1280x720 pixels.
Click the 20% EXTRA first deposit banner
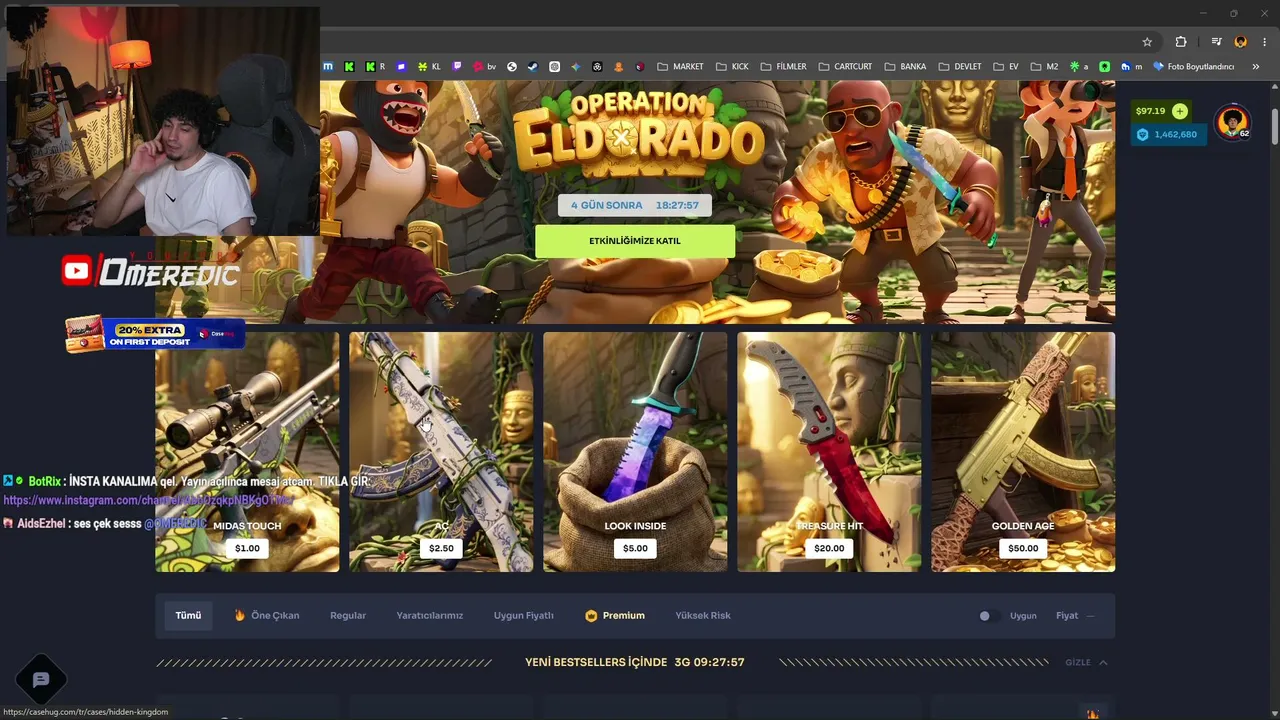(155, 333)
